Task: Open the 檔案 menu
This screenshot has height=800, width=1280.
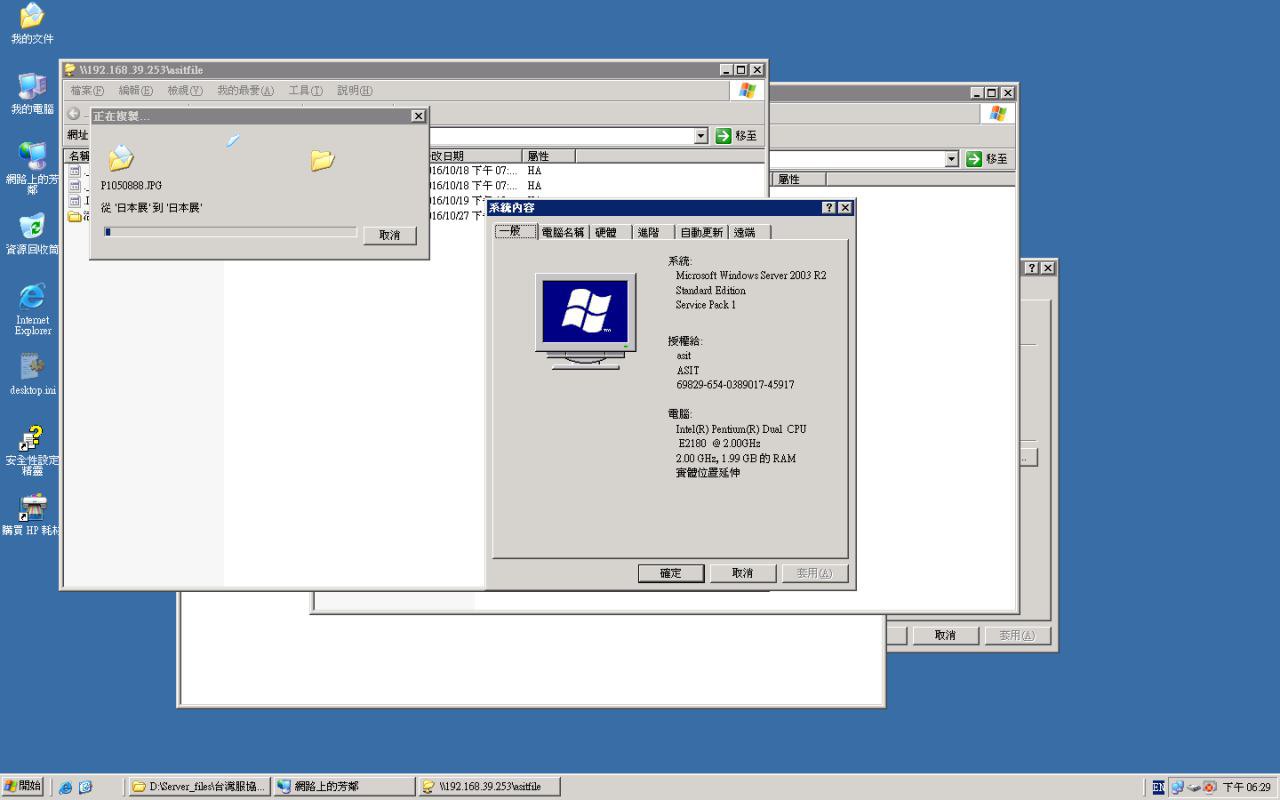Action: click(x=87, y=91)
